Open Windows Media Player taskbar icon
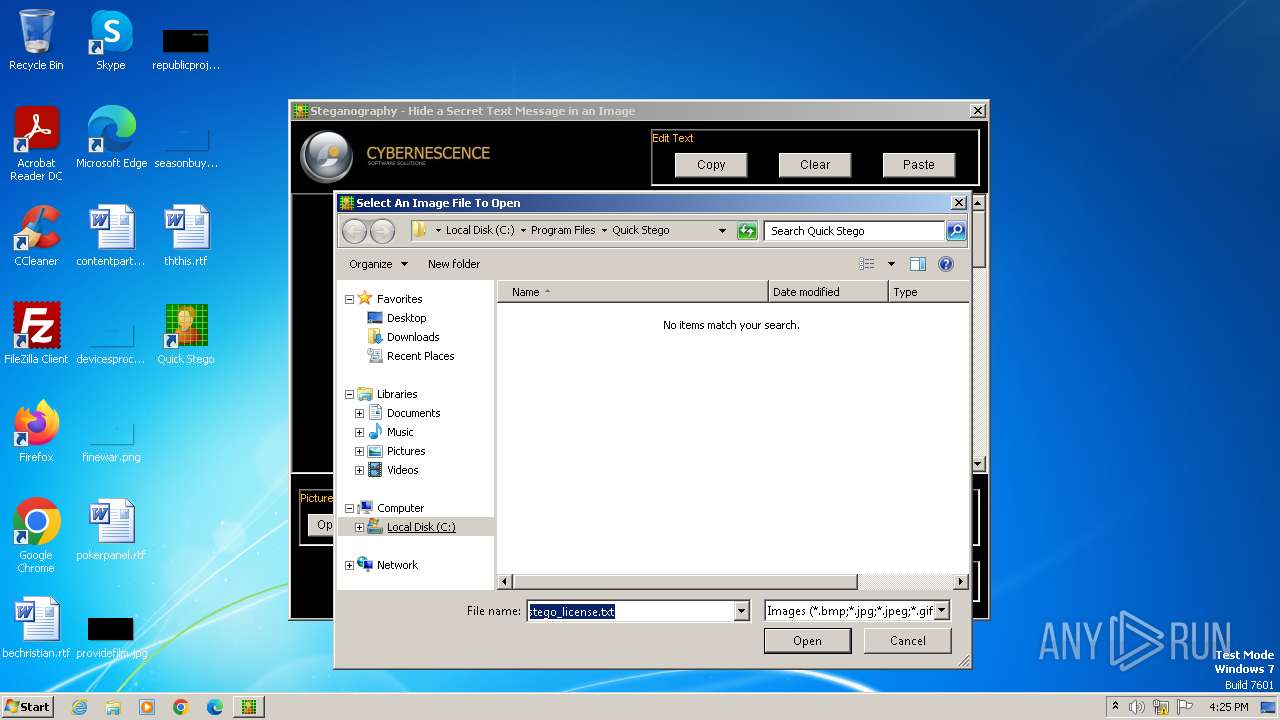1280x720 pixels. click(x=147, y=707)
